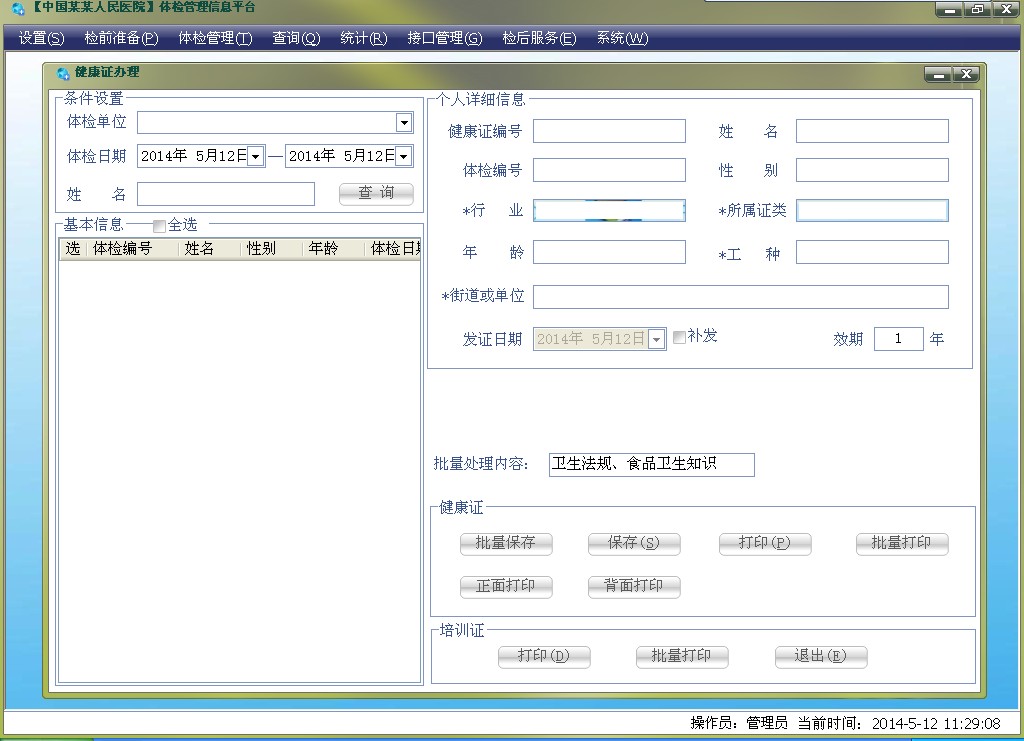
Task: Open the 查询(Q) menu
Action: tap(296, 38)
